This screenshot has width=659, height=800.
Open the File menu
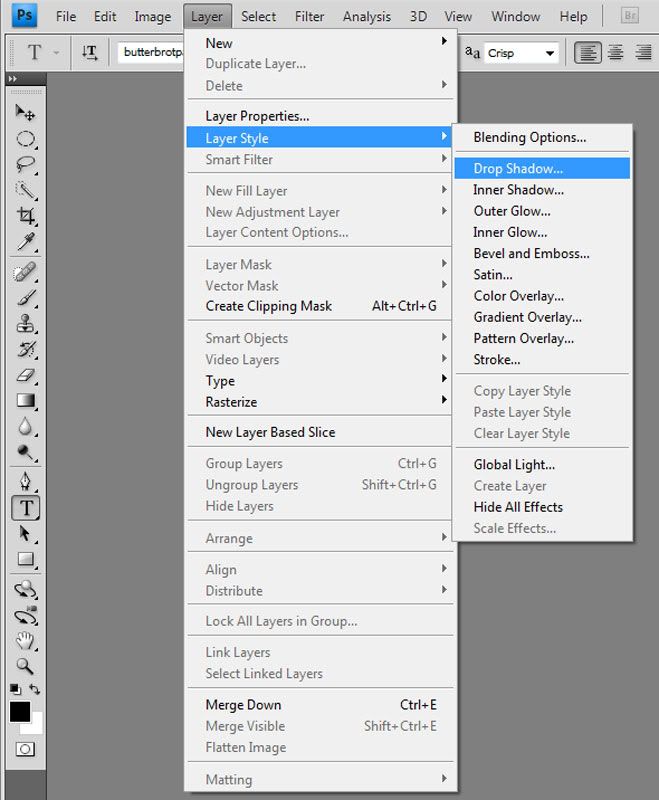66,17
